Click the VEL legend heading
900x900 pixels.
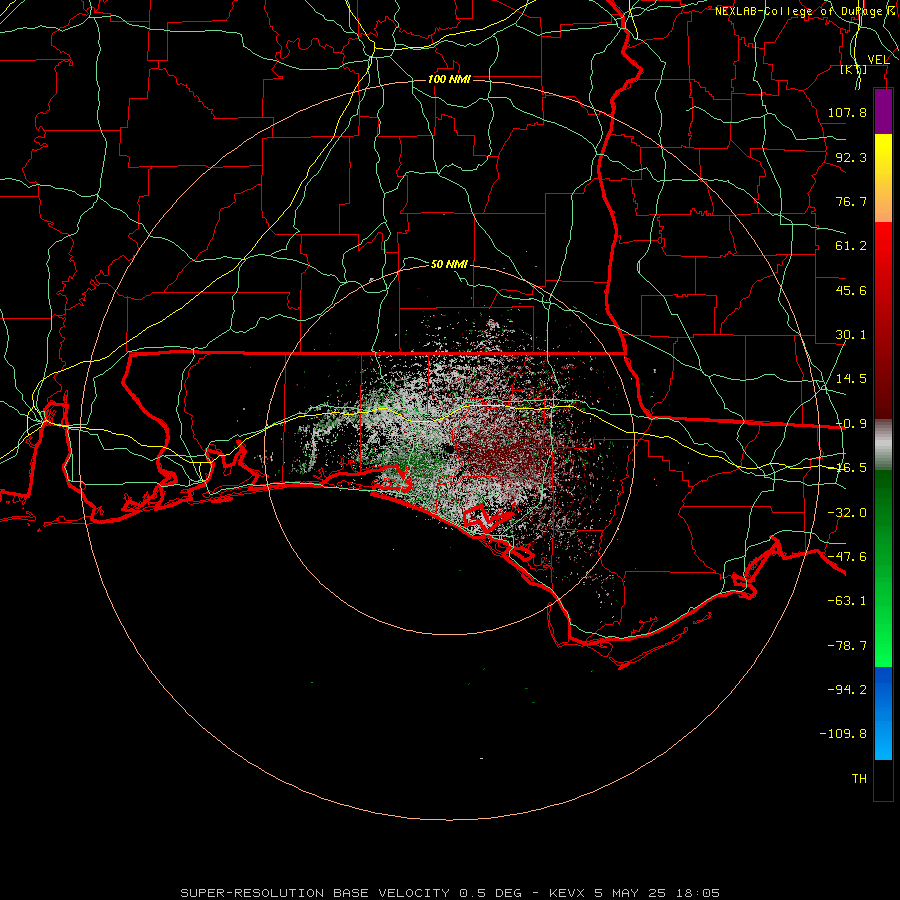[x=878, y=60]
